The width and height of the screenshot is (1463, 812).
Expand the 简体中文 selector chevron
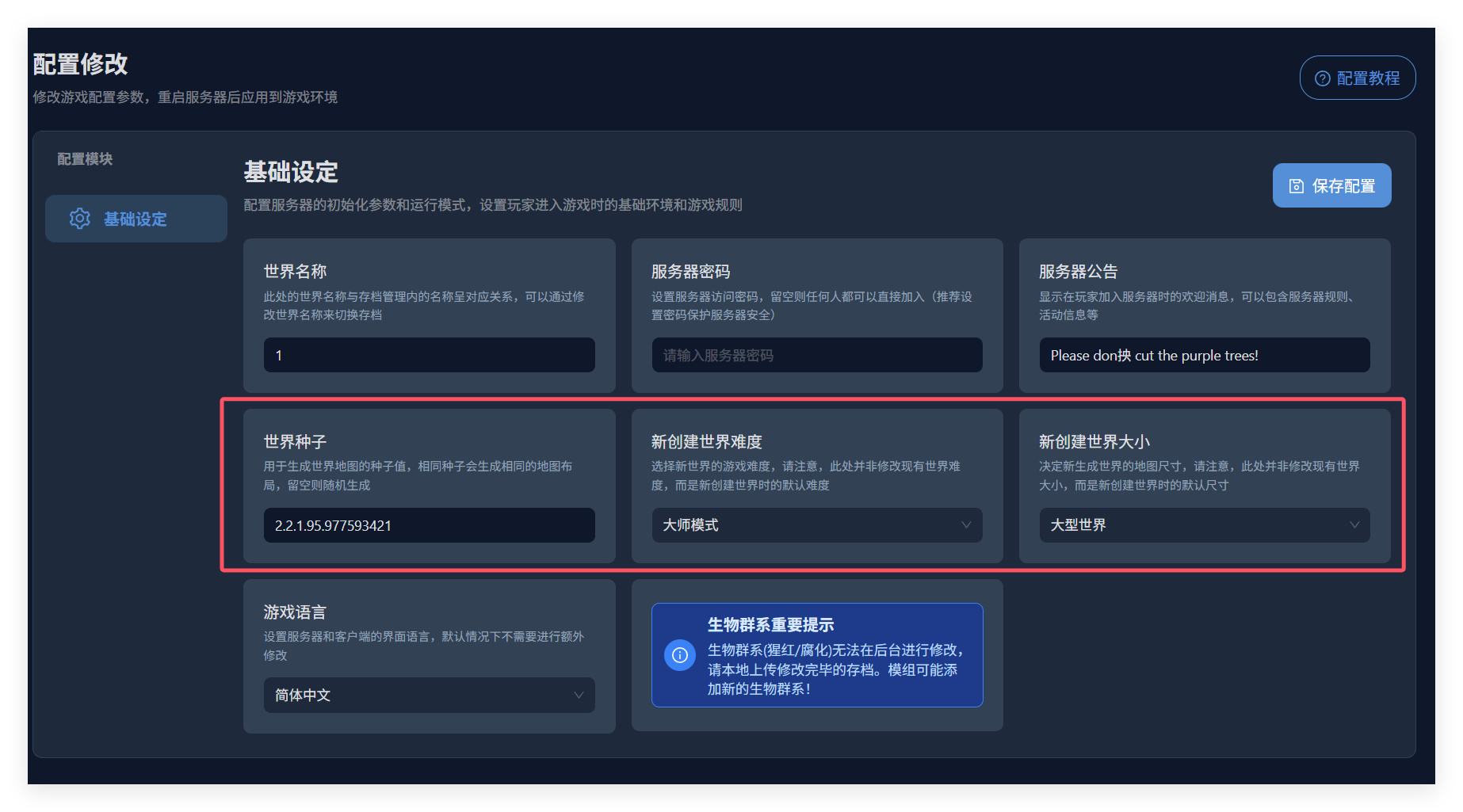tap(579, 695)
